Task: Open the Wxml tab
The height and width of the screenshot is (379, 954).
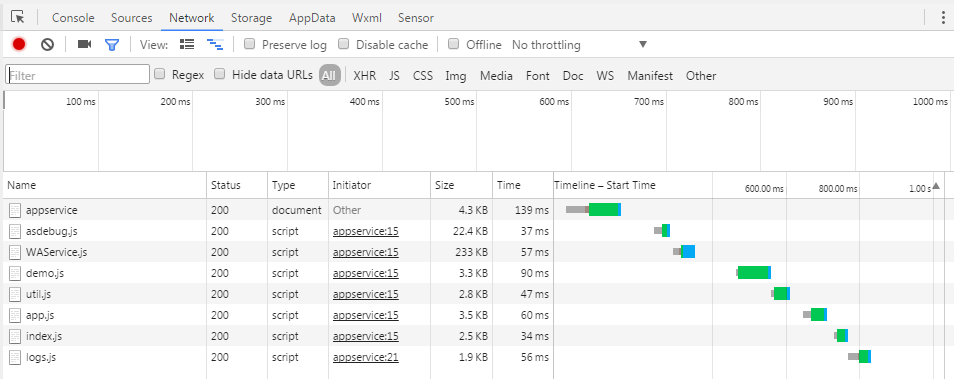Action: point(367,18)
